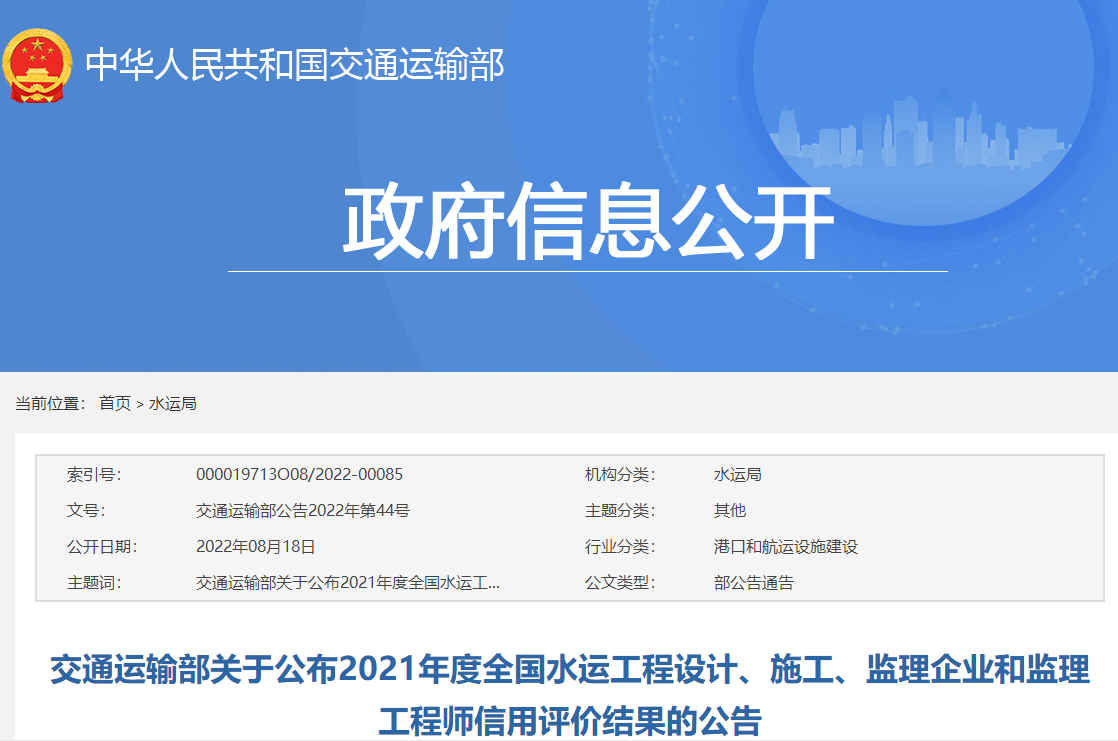Click 港口和航运设施建设 industry category value
This screenshot has height=741, width=1118.
click(785, 546)
